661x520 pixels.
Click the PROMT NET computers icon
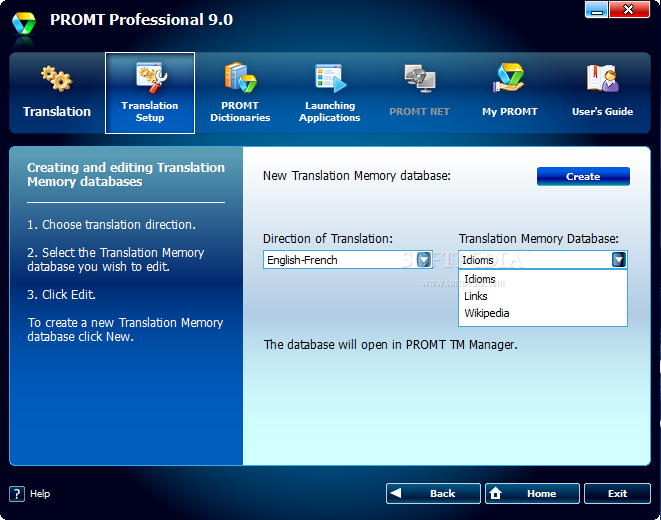pyautogui.click(x=420, y=78)
